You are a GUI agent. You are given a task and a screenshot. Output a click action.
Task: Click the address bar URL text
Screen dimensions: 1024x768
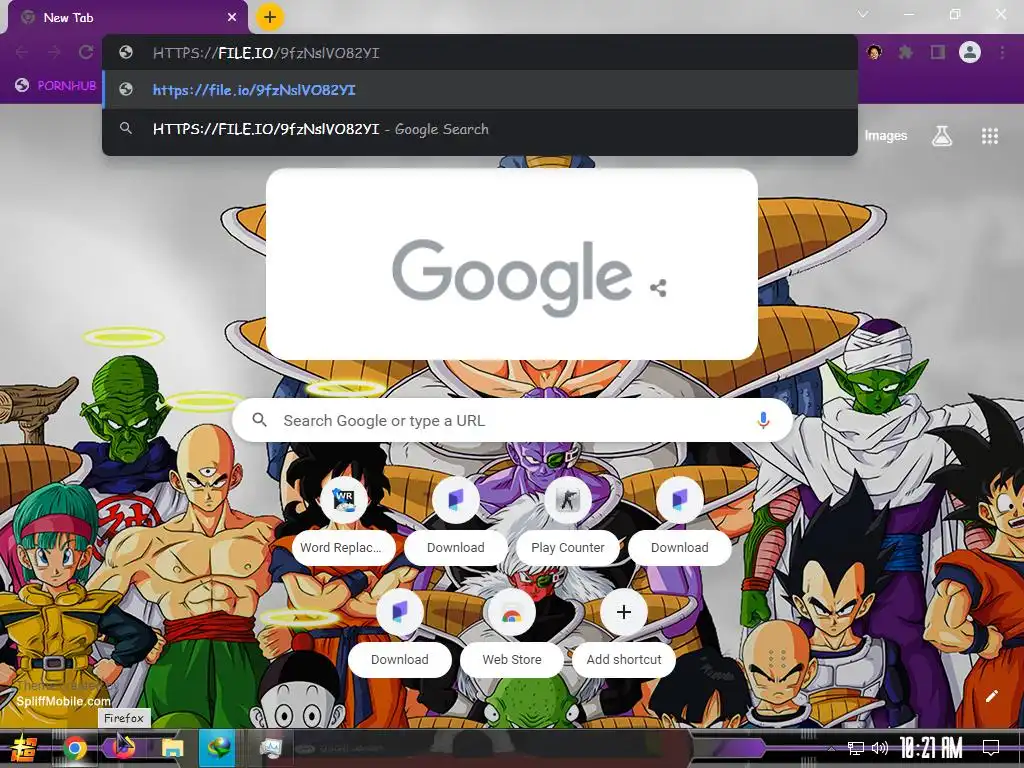click(x=266, y=53)
